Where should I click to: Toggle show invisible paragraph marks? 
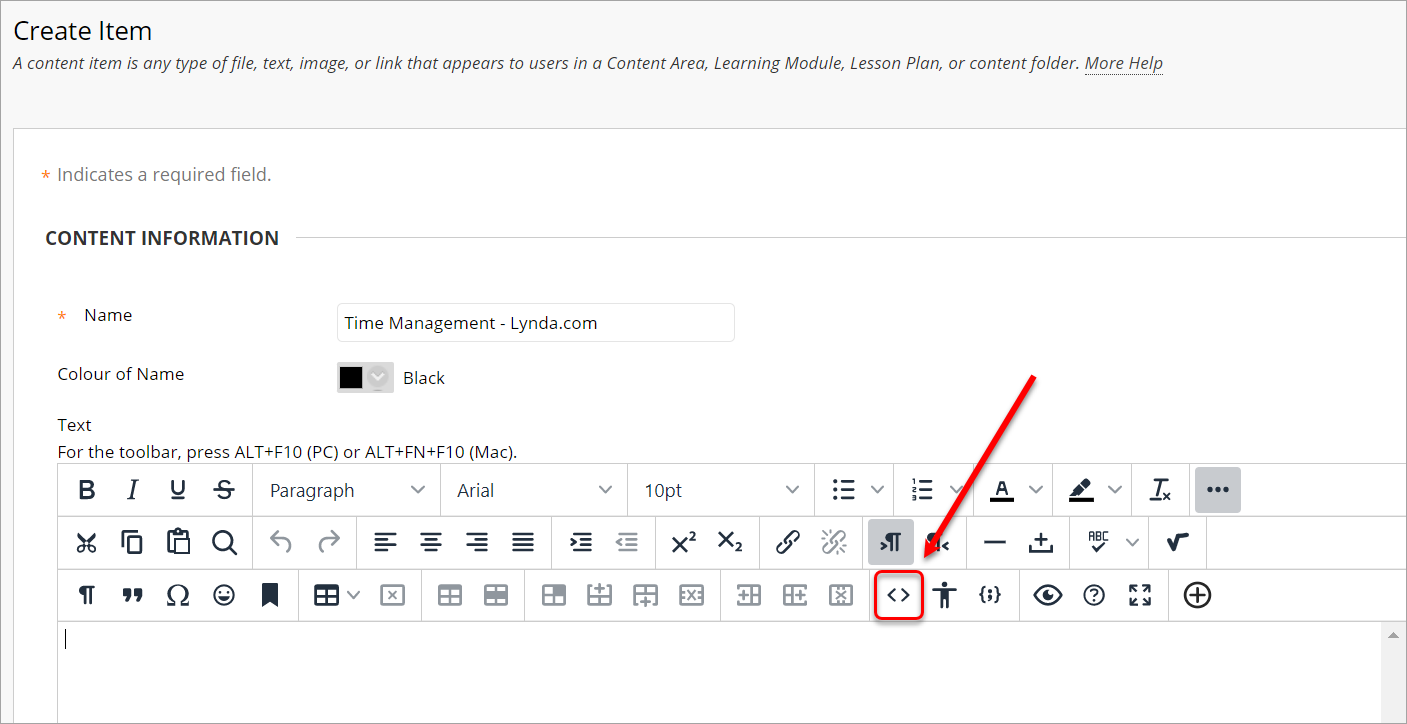87,595
